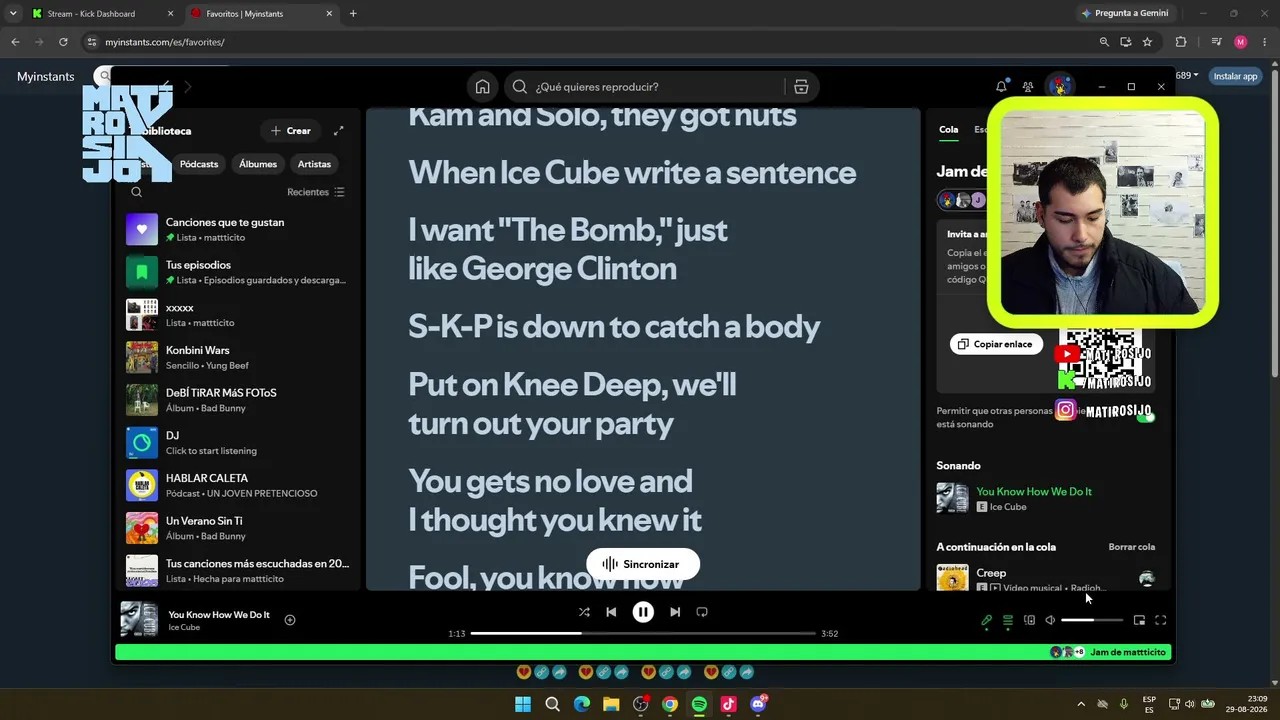Viewport: 1280px width, 720px height.
Task: Jump to lyric "When Ice Cube write a sentence"
Action: click(x=632, y=173)
